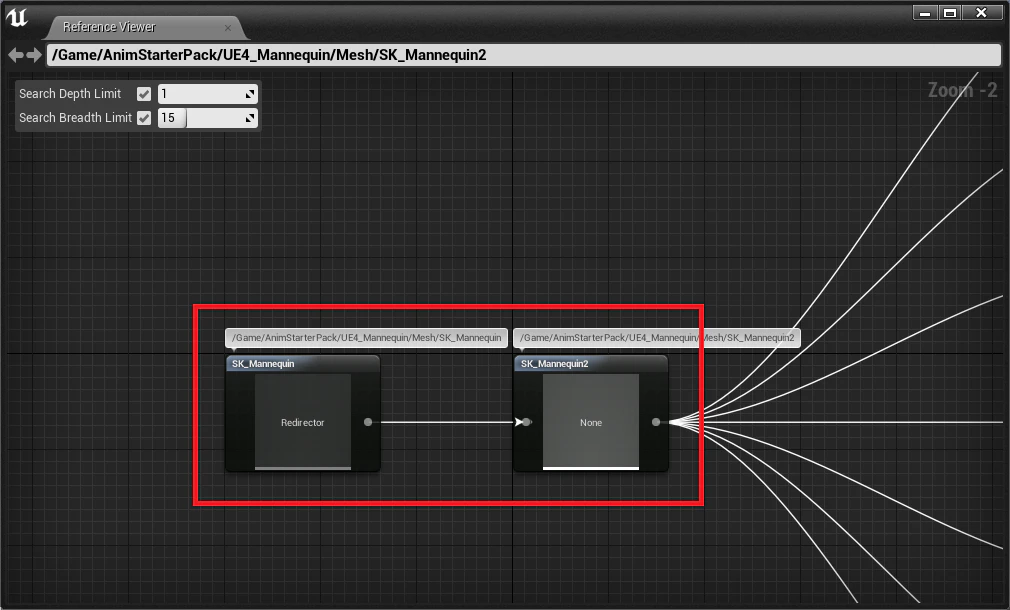Click the depth limit spin arrow

[250, 95]
